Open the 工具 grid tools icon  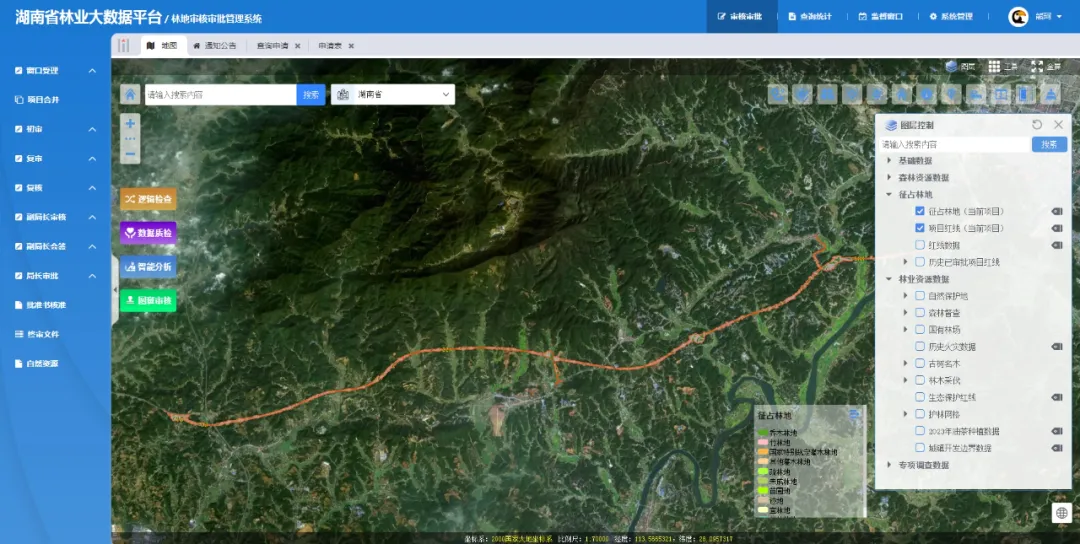pos(994,66)
